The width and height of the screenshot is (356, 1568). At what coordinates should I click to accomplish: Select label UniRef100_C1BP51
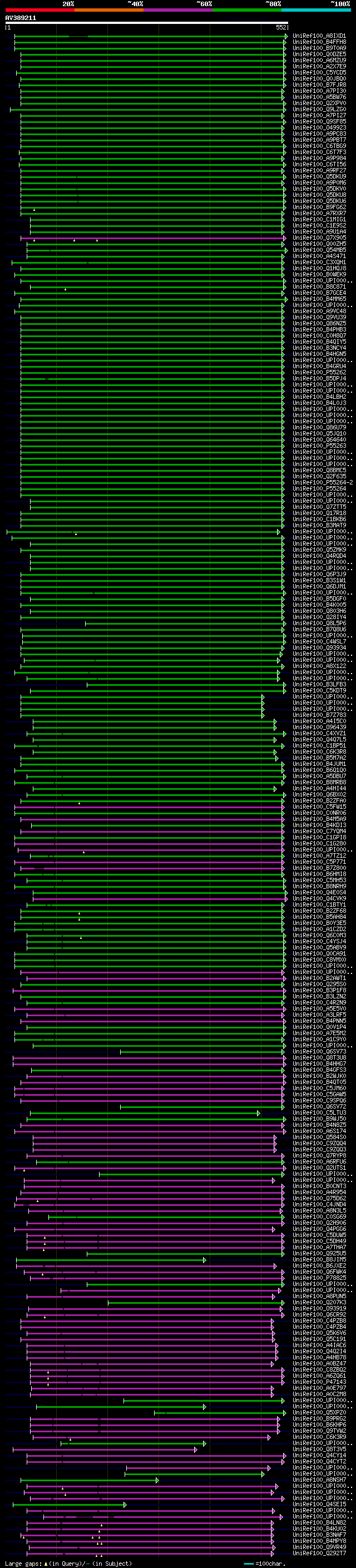coord(319,745)
